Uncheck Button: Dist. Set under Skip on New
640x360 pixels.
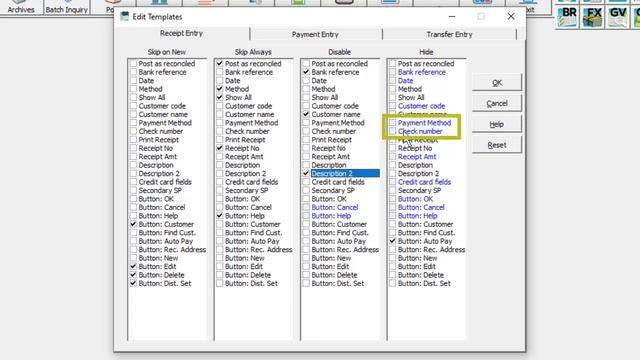click(x=133, y=283)
